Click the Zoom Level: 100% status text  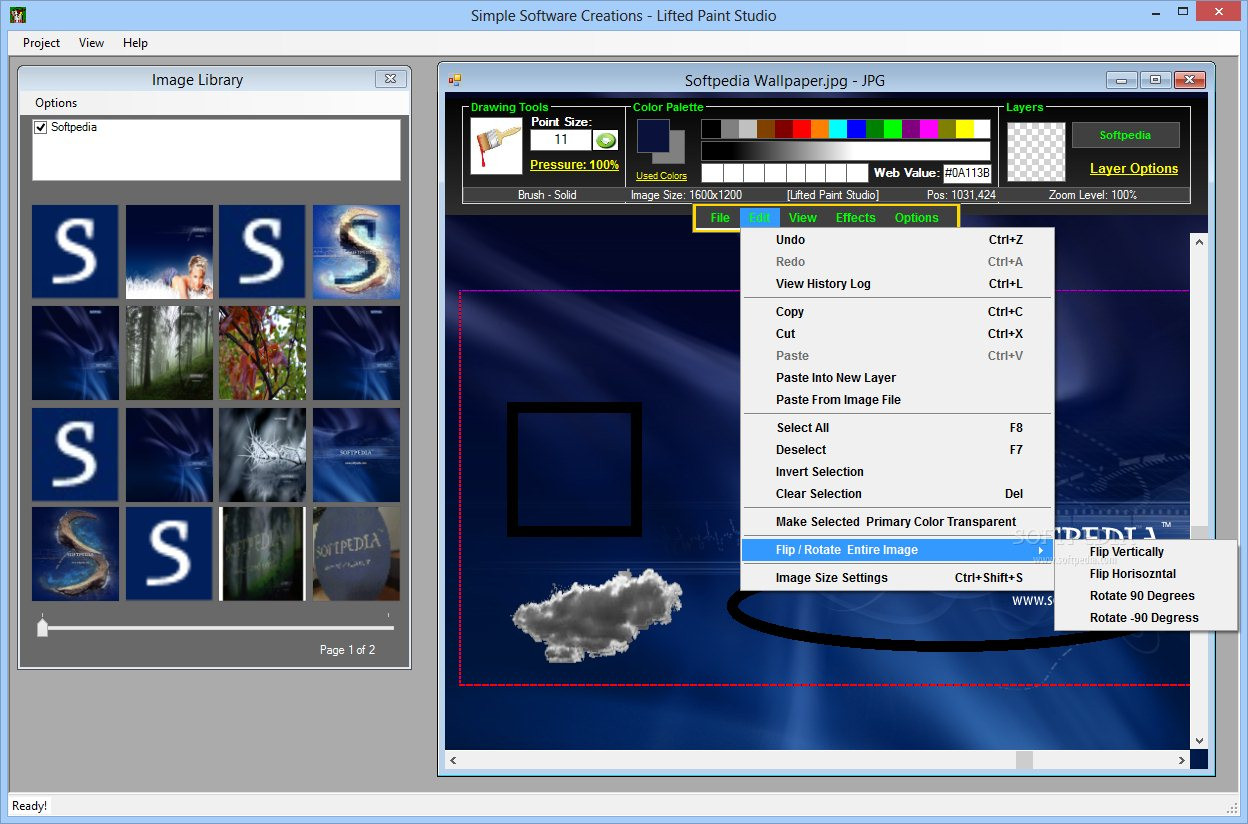[1093, 195]
